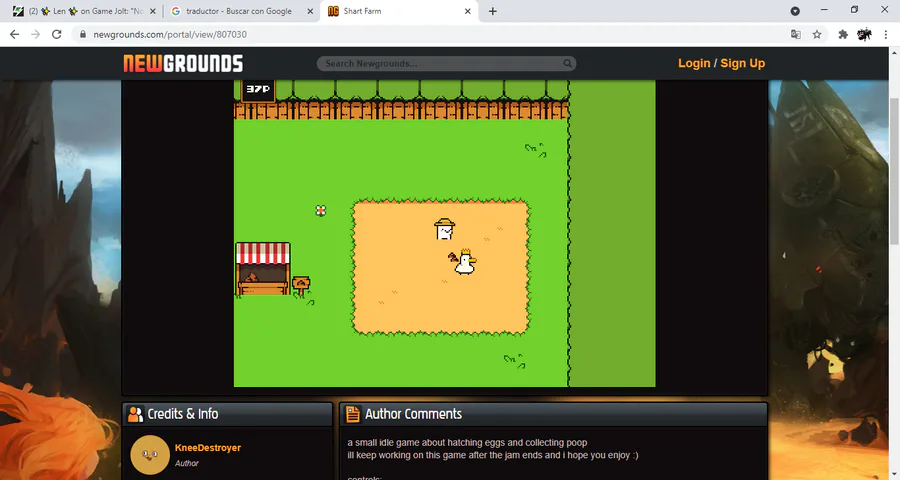The height and width of the screenshot is (480, 900).
Task: Go back using browser back arrow
Action: click(15, 34)
